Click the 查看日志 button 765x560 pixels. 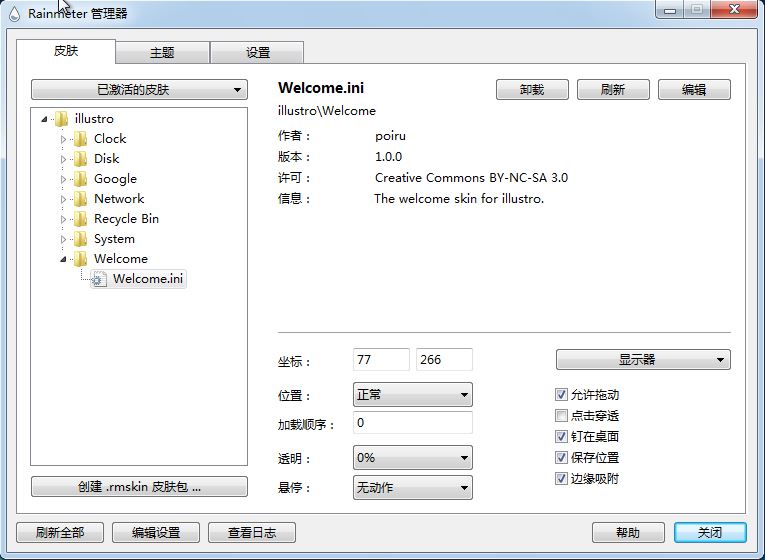pos(252,533)
